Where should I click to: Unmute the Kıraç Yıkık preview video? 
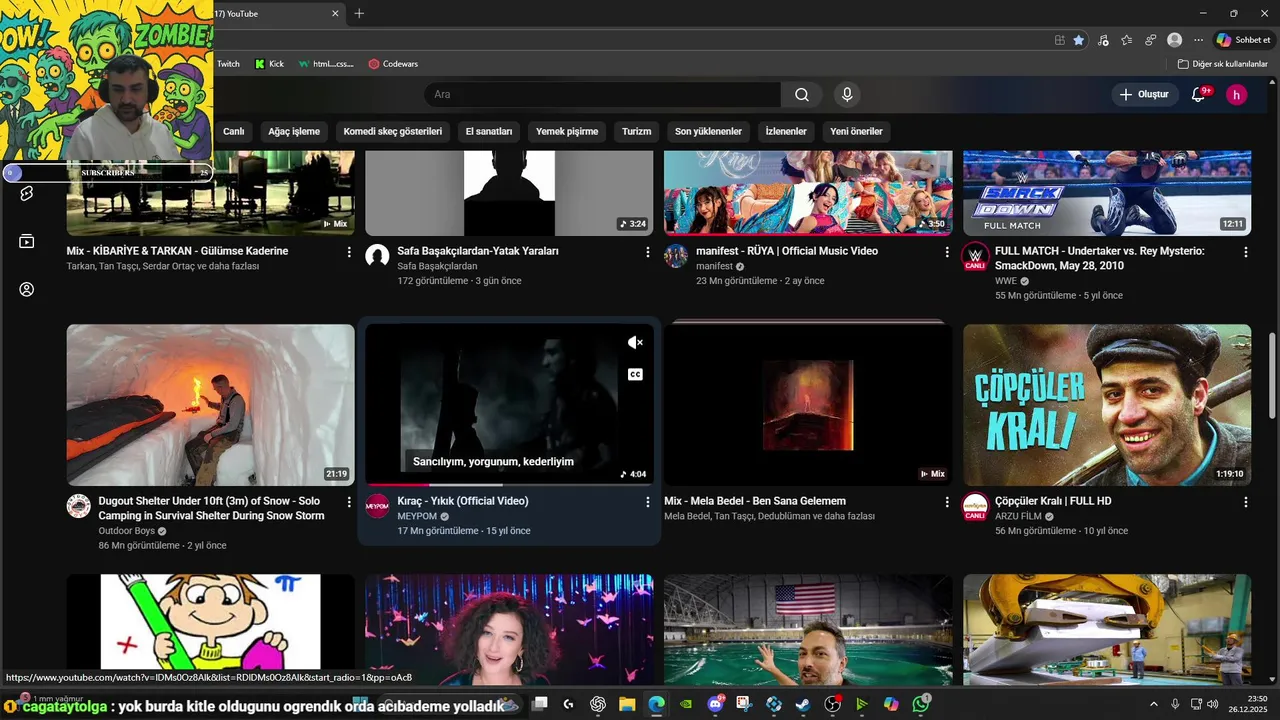tap(635, 342)
